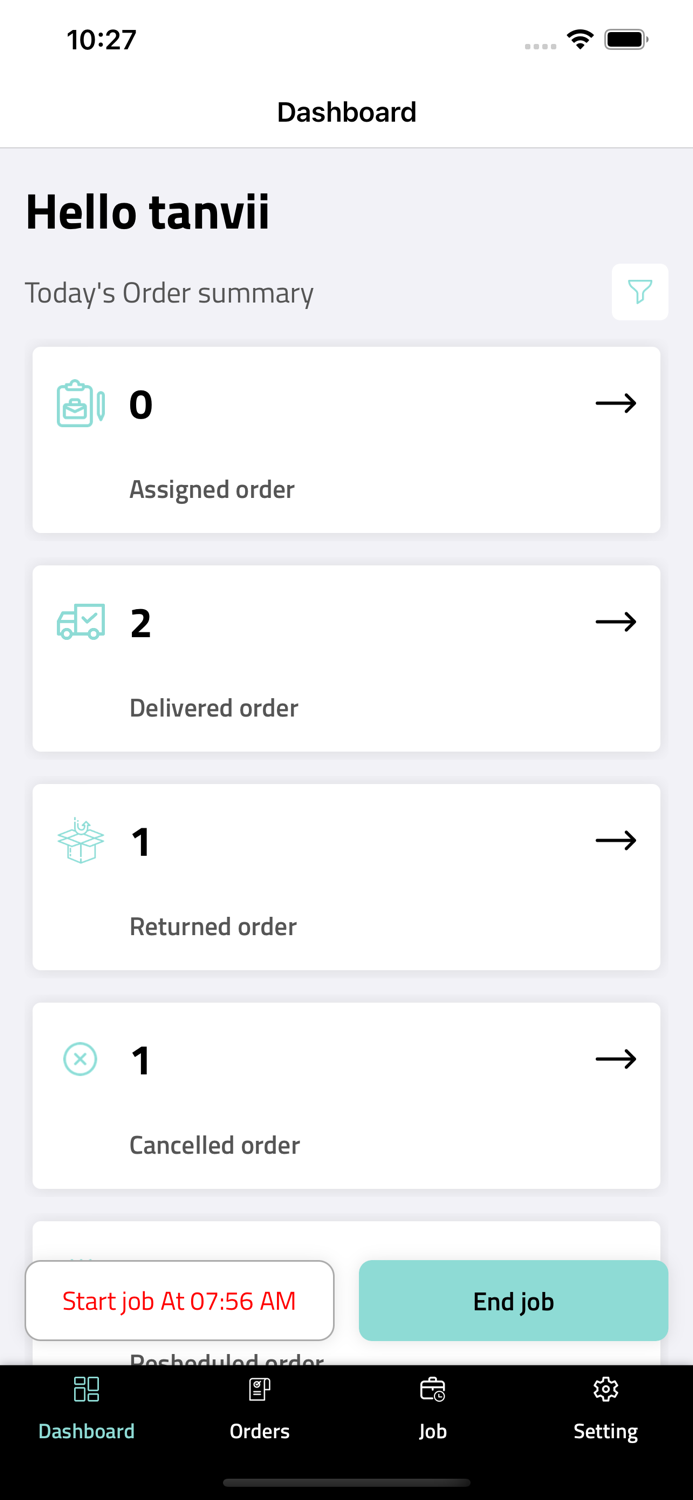Click the arrow on the Delivered order card
This screenshot has height=1500, width=693.
(x=616, y=621)
